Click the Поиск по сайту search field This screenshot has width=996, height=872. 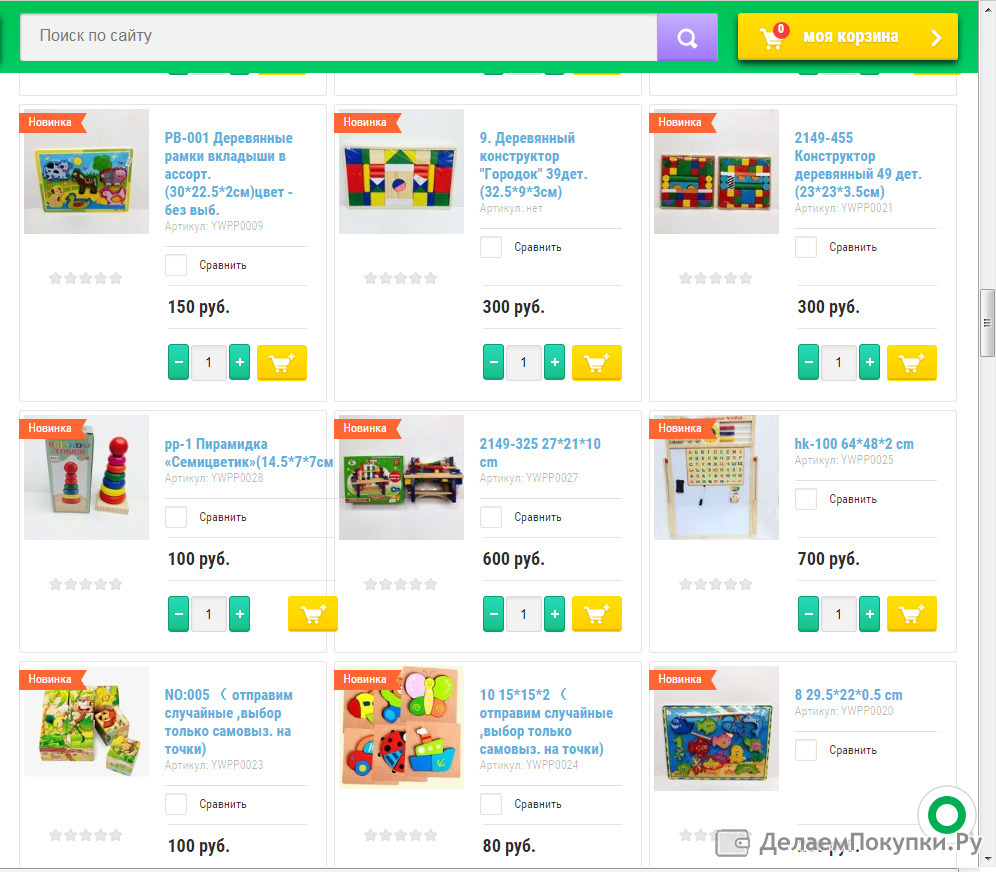pos(339,37)
